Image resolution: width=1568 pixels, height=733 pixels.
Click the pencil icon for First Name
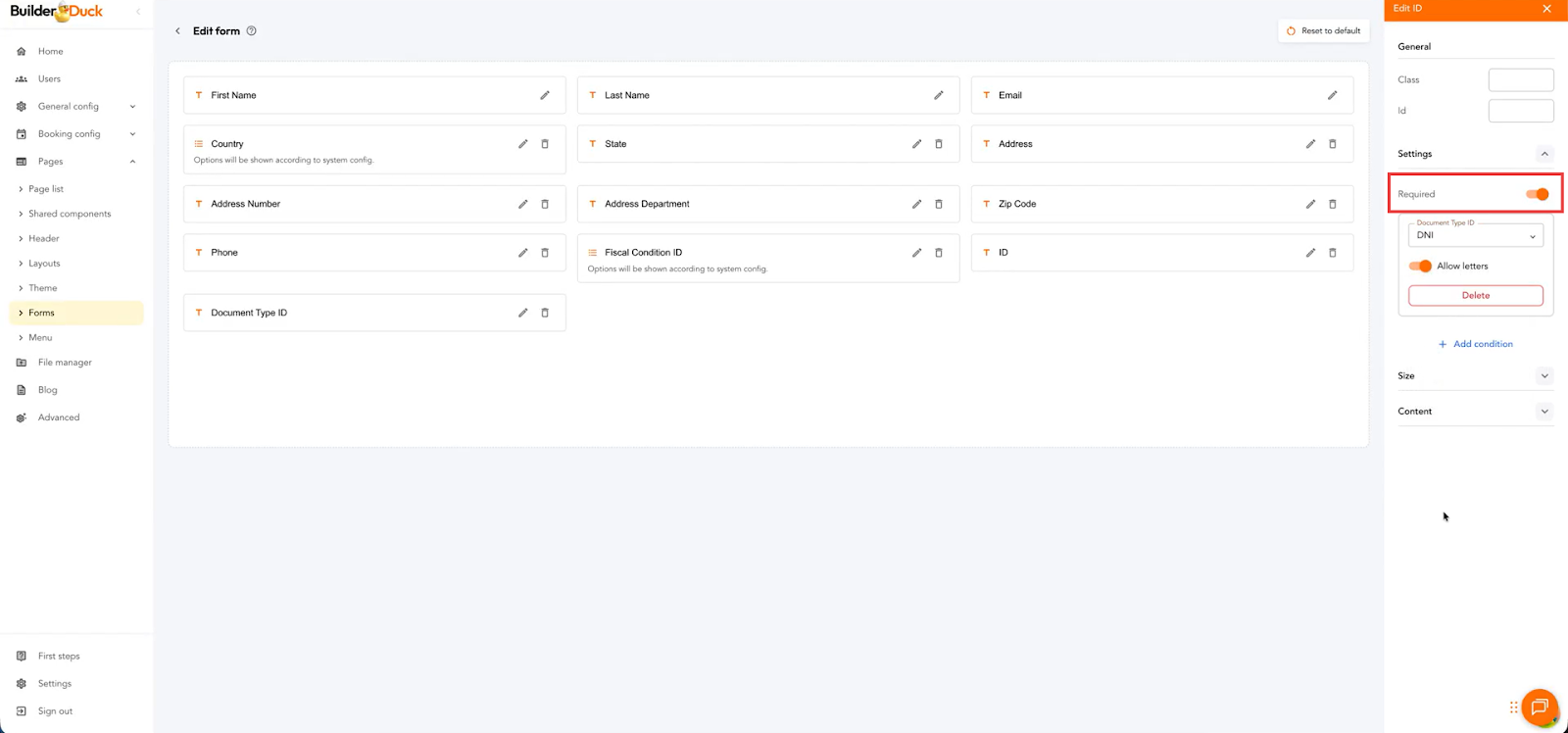click(545, 95)
